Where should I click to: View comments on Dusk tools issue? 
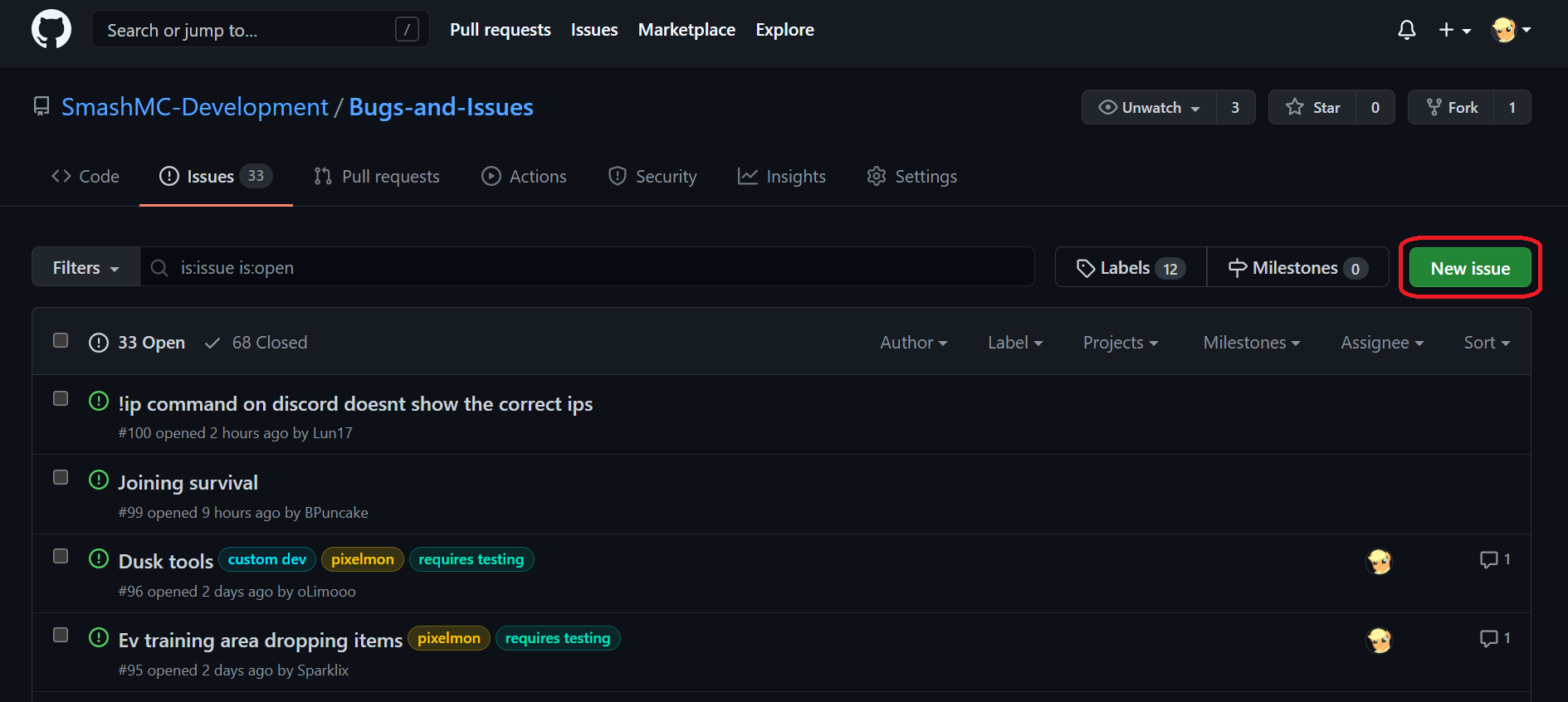[1495, 560]
